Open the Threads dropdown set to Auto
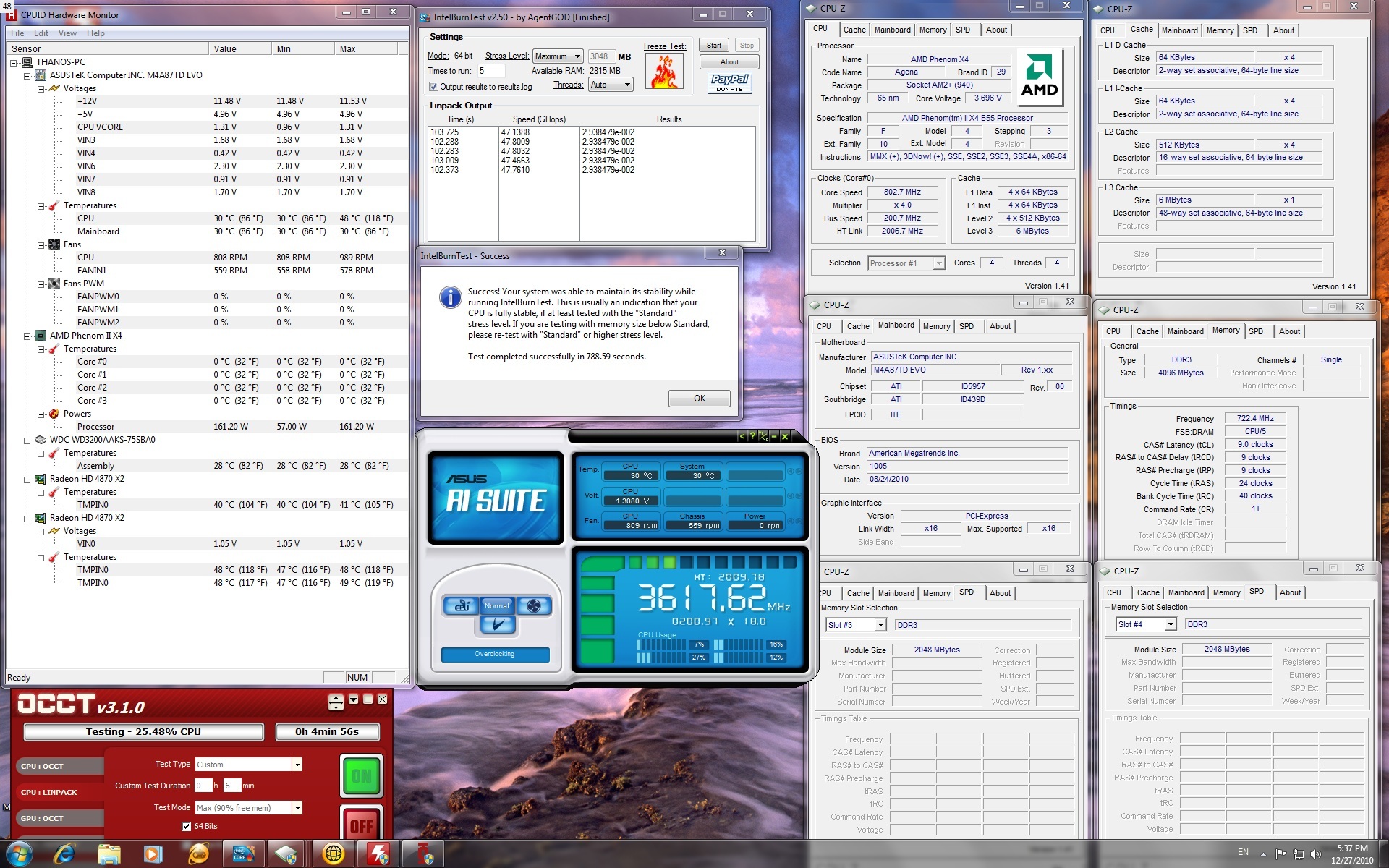 coord(611,85)
